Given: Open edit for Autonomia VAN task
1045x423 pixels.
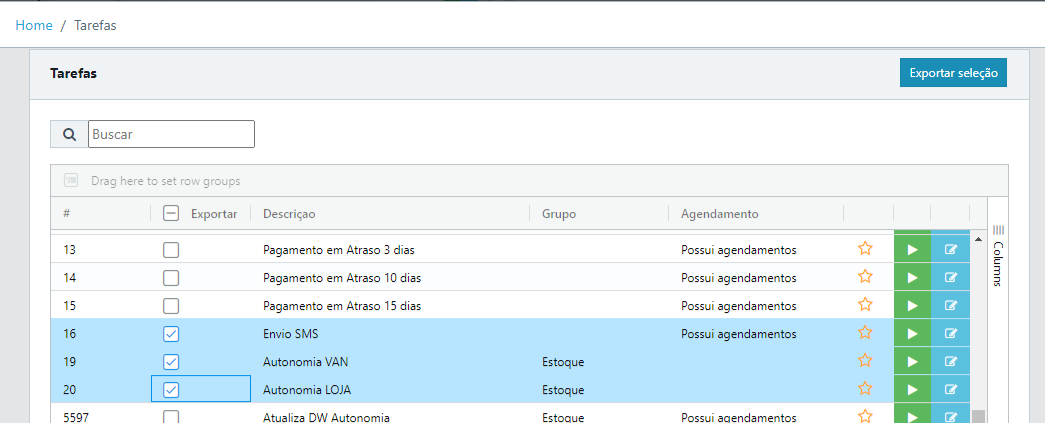Looking at the screenshot, I should pyautogui.click(x=950, y=362).
